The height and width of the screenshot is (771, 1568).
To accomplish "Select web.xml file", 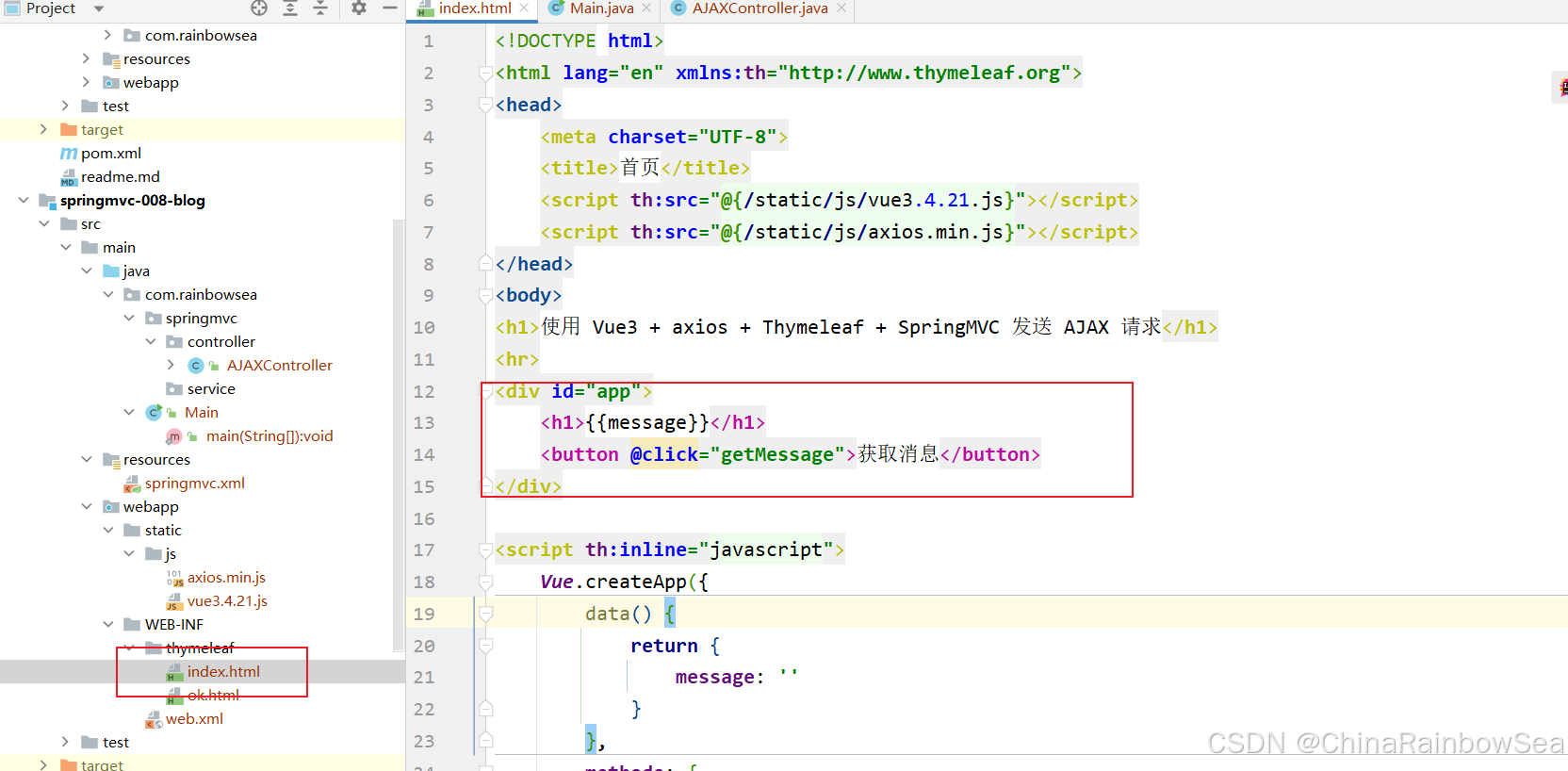I will pyautogui.click(x=194, y=718).
